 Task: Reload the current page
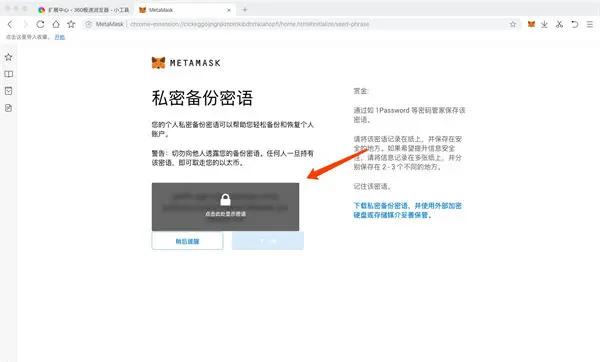40,24
